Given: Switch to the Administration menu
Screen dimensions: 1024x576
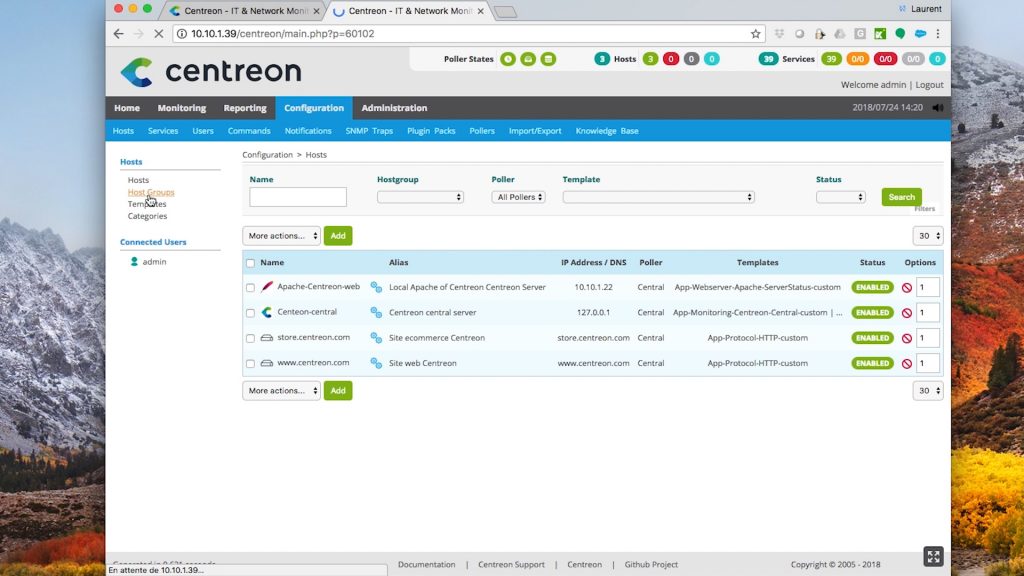Looking at the screenshot, I should [x=394, y=108].
